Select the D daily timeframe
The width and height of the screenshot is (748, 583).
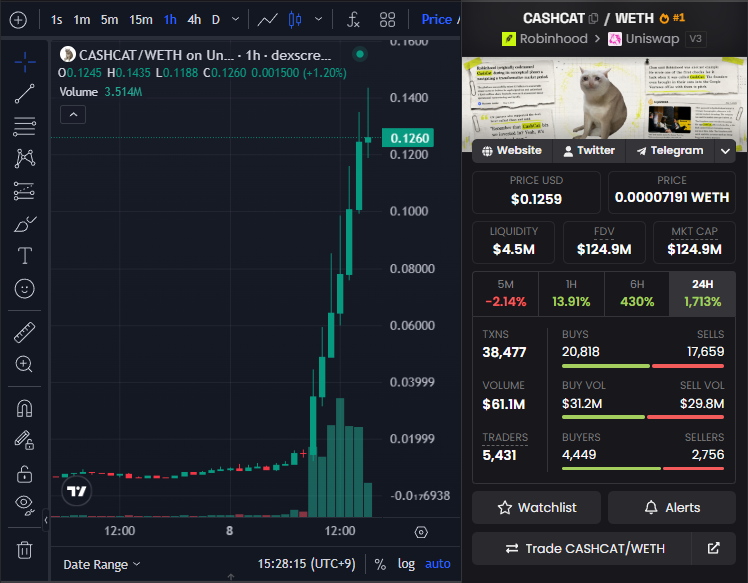click(216, 20)
